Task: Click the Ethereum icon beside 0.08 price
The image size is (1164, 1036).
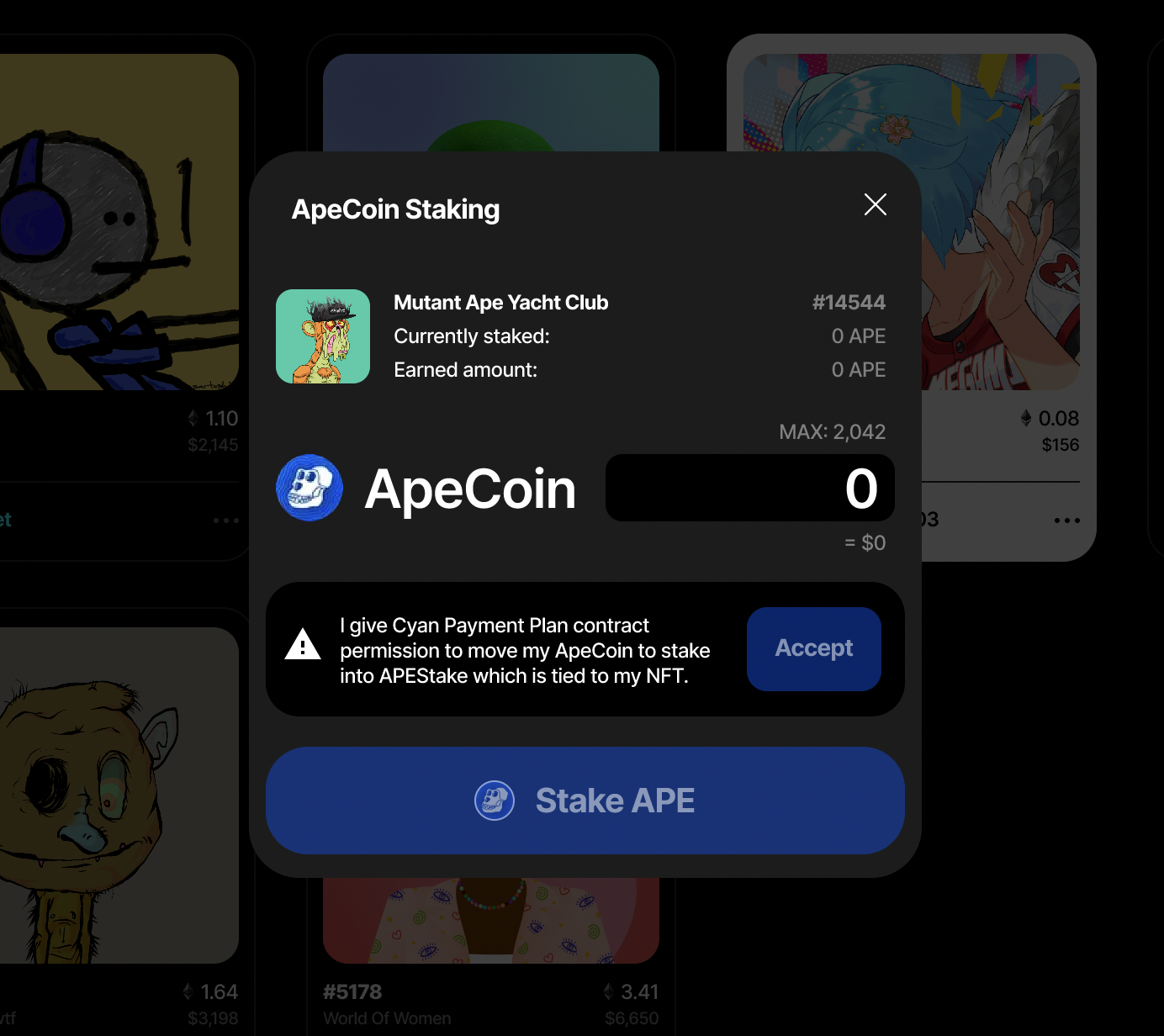Action: click(1026, 418)
